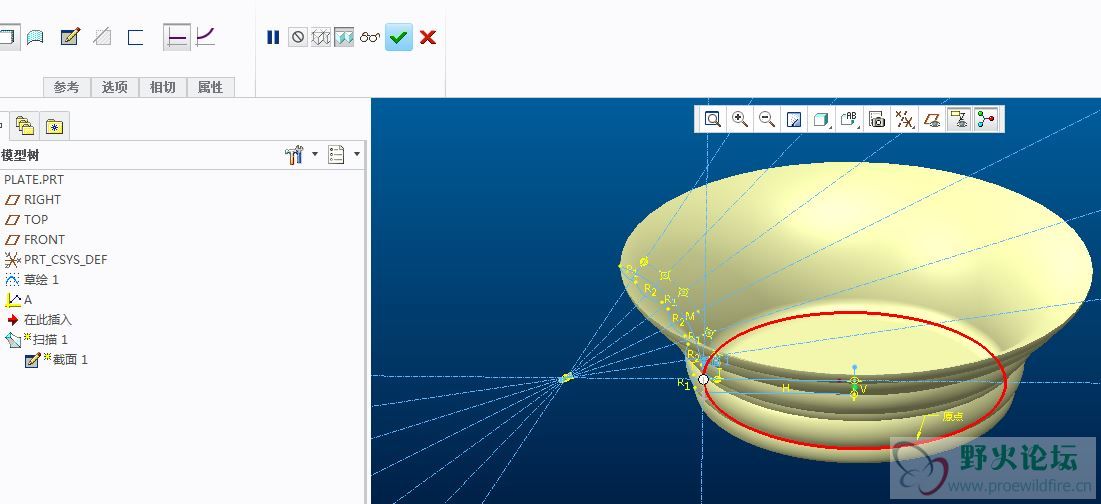This screenshot has width=1101, height=504.
Task: Click the repaint screen icon
Action: (794, 119)
